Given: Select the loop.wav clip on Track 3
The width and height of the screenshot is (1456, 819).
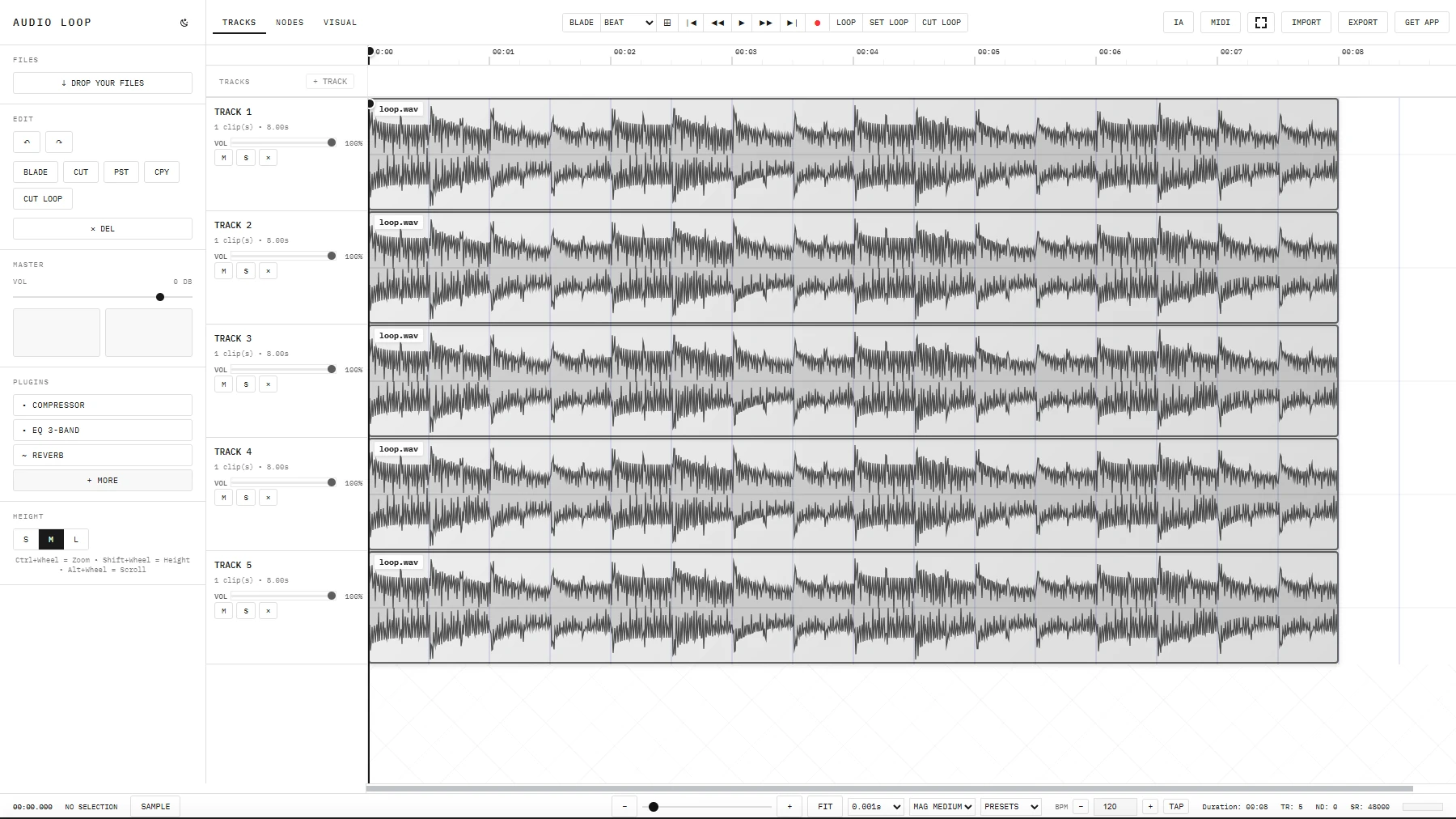Looking at the screenshot, I should pos(853,380).
